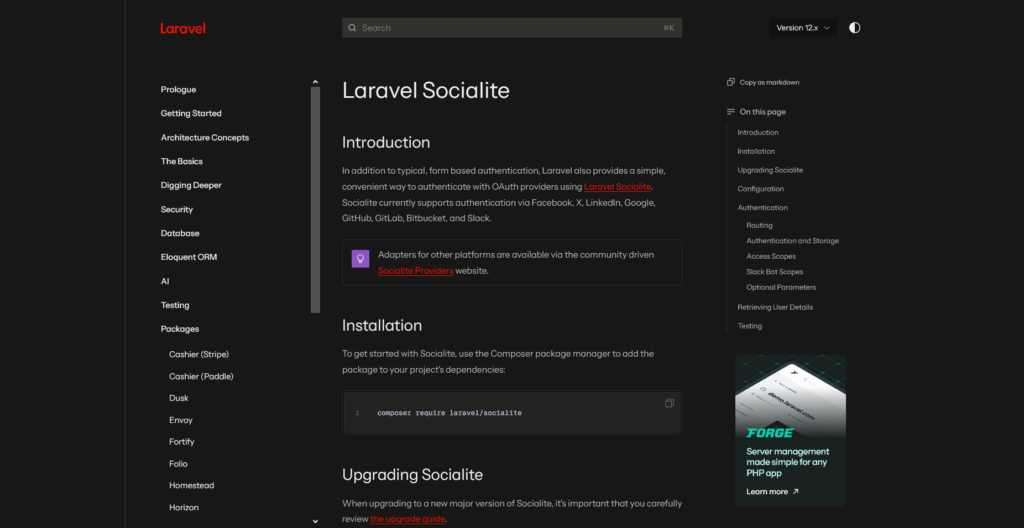Click the Laravel logo
The width and height of the screenshot is (1024, 528).
pyautogui.click(x=183, y=28)
